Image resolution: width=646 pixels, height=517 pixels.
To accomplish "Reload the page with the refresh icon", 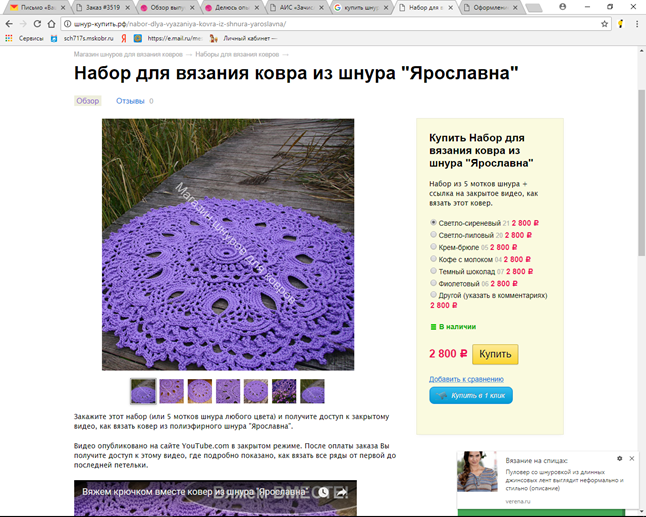I will [37, 24].
